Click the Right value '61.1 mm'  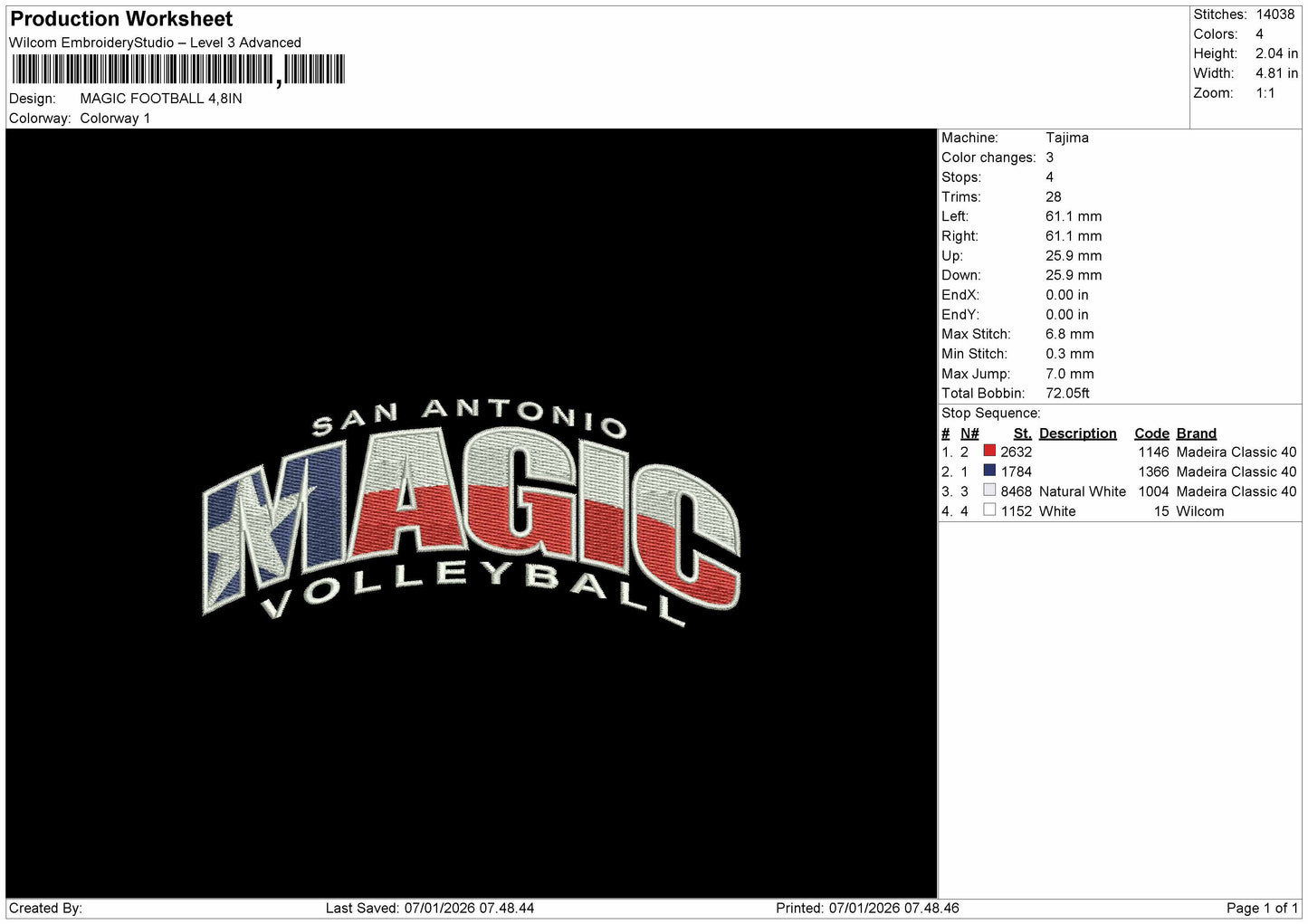coord(1074,236)
